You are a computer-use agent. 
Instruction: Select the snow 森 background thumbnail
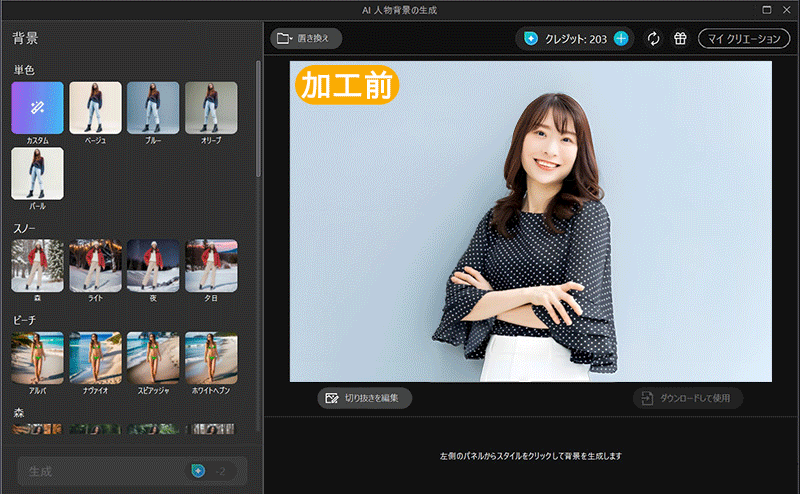pos(37,266)
